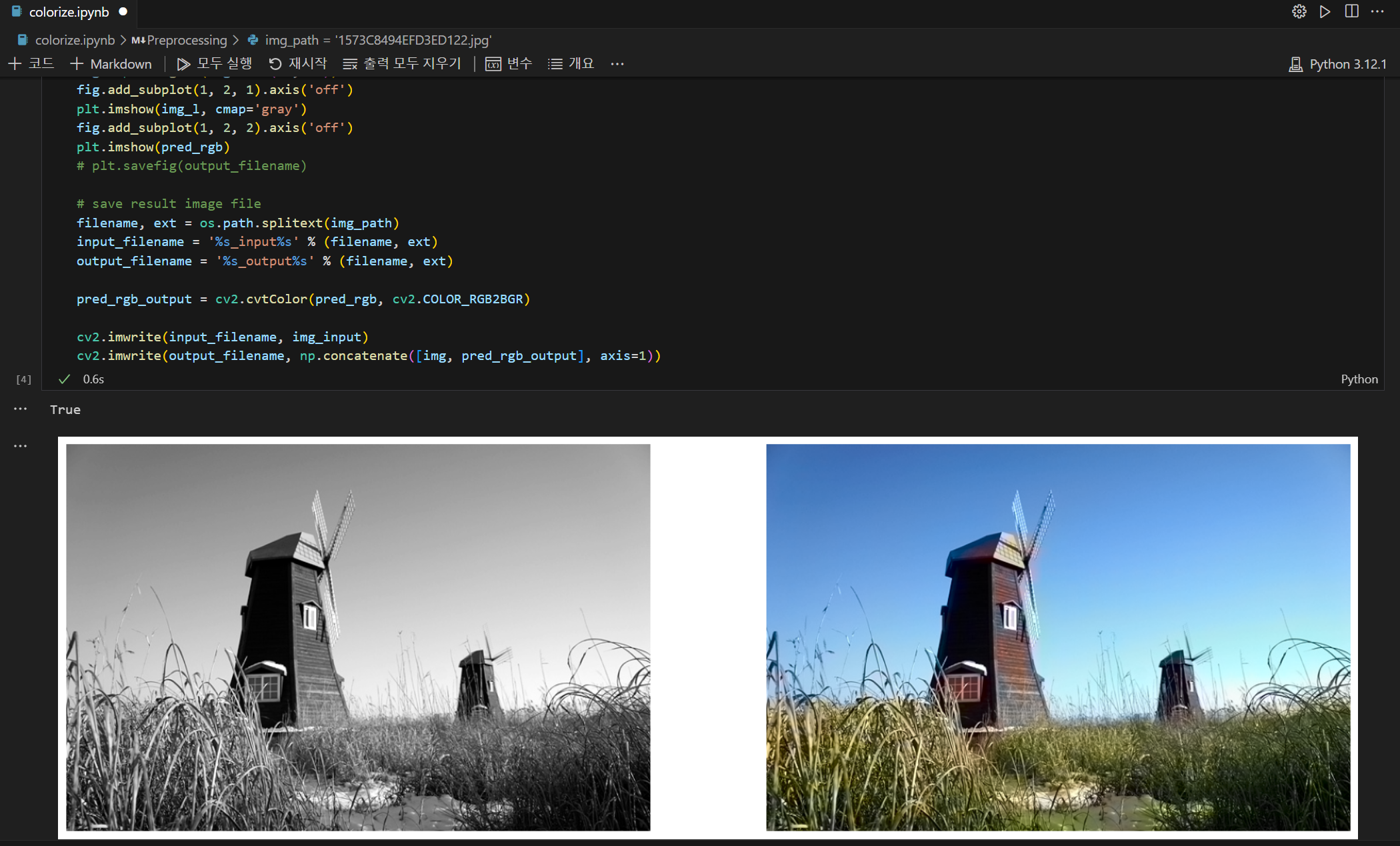This screenshot has width=1400, height=846.
Task: Click the colorized windmill image output
Action: point(1058,637)
